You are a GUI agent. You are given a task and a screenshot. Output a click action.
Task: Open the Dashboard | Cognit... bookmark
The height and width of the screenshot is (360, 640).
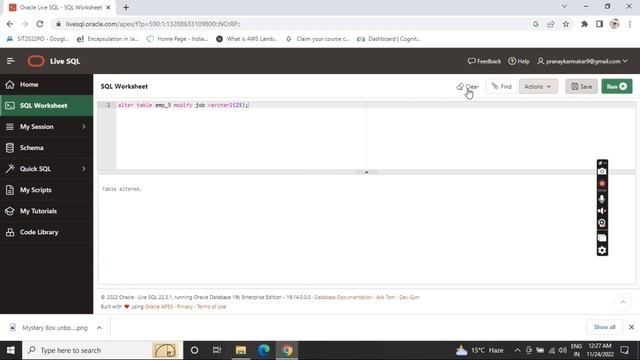pyautogui.click(x=389, y=39)
